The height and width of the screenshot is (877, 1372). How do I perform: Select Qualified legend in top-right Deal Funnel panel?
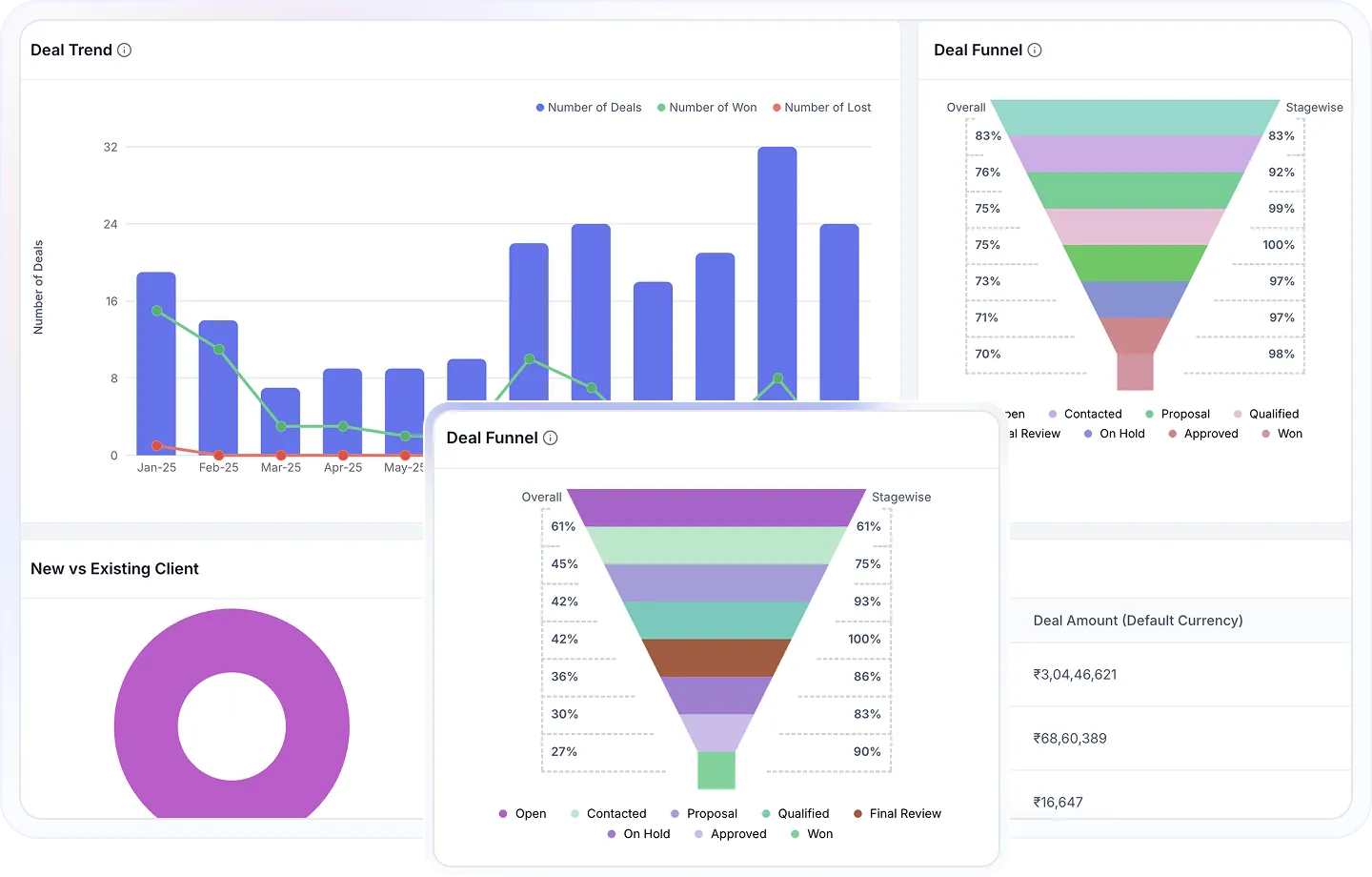[x=1265, y=415]
